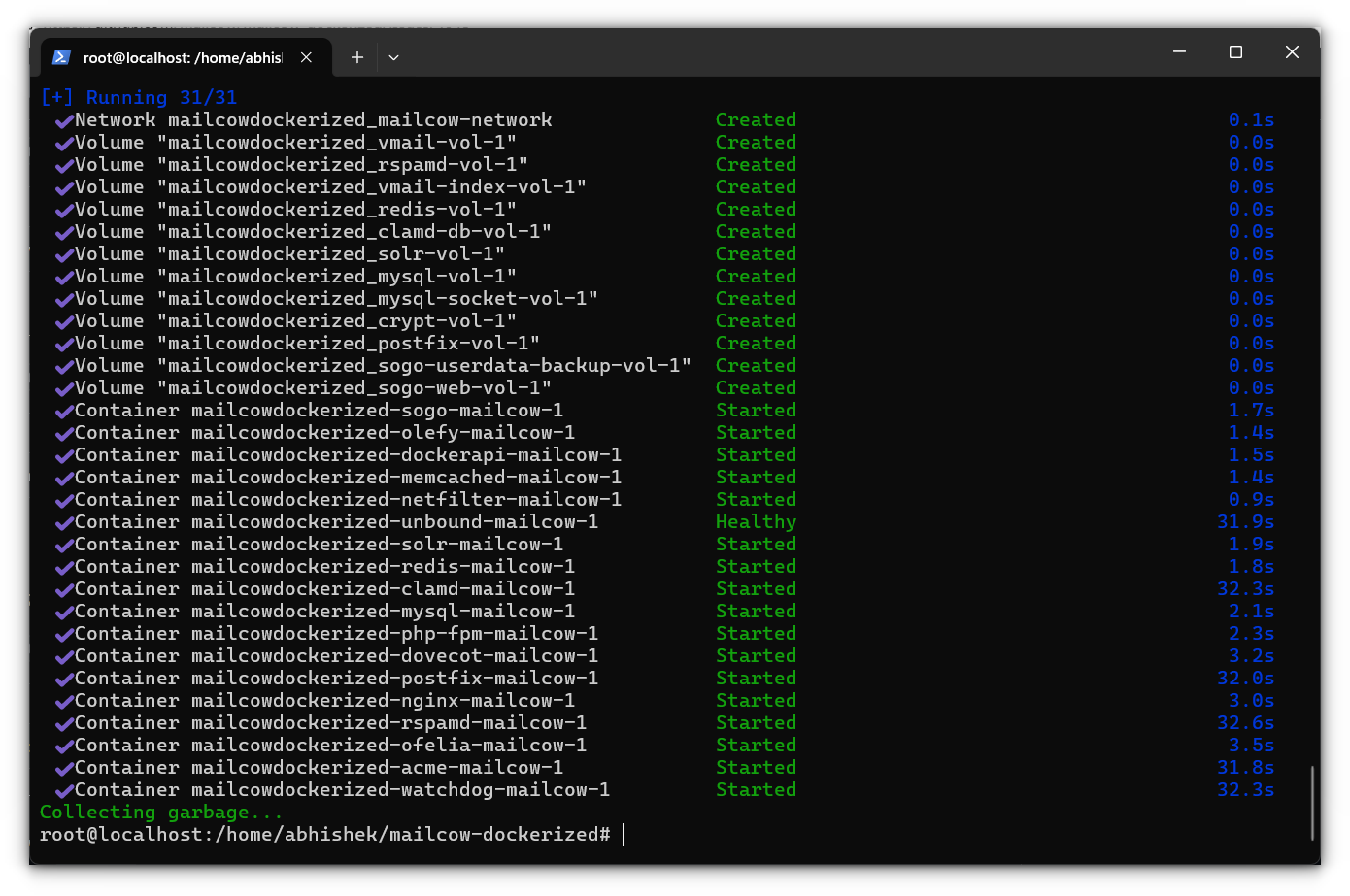
Task: Click the checkmark beside mysql-mailcow container
Action: [x=63, y=611]
